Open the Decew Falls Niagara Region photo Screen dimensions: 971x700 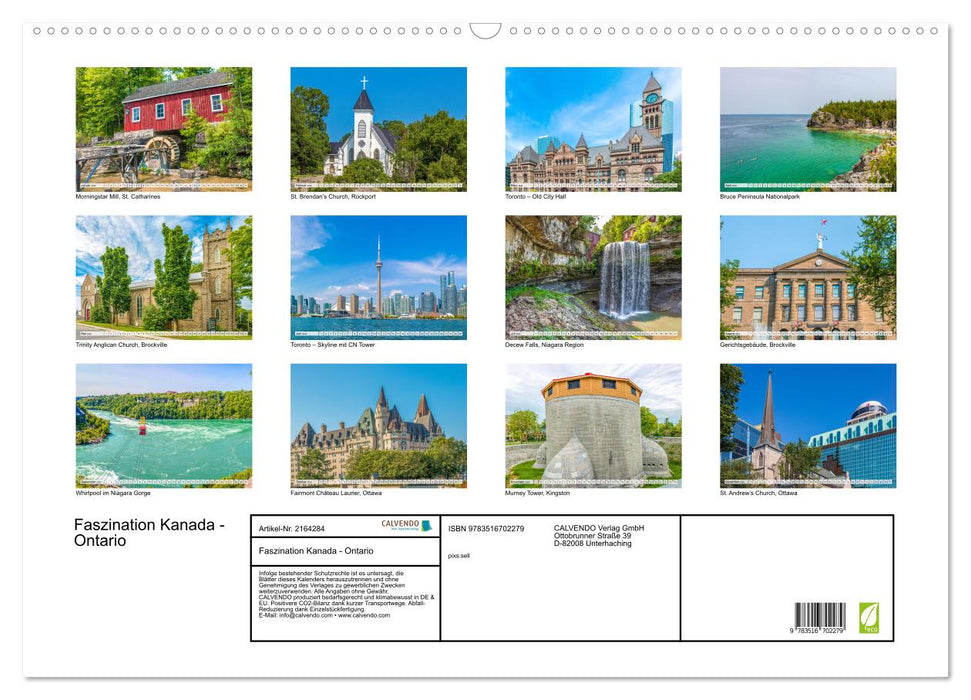pos(593,277)
